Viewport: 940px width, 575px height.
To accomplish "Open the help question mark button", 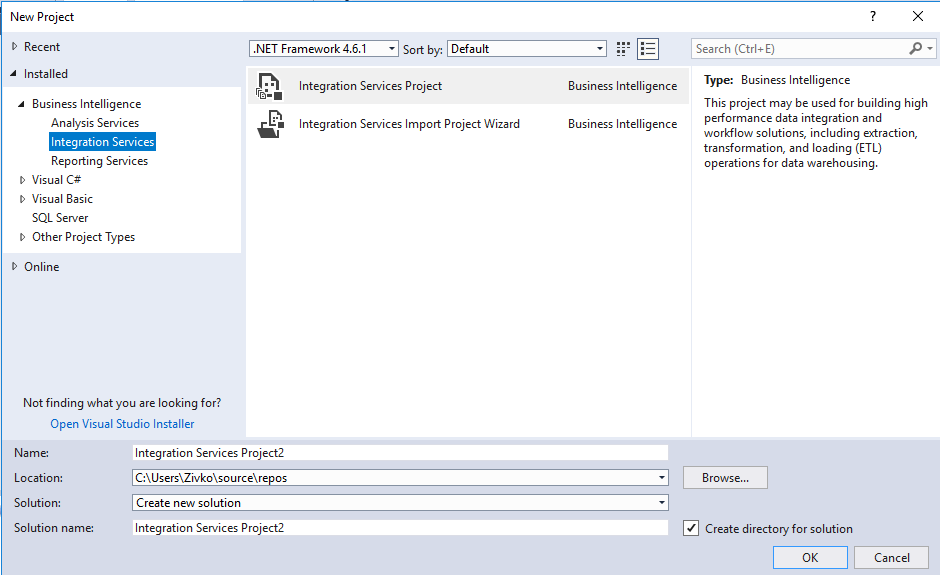I will [873, 16].
